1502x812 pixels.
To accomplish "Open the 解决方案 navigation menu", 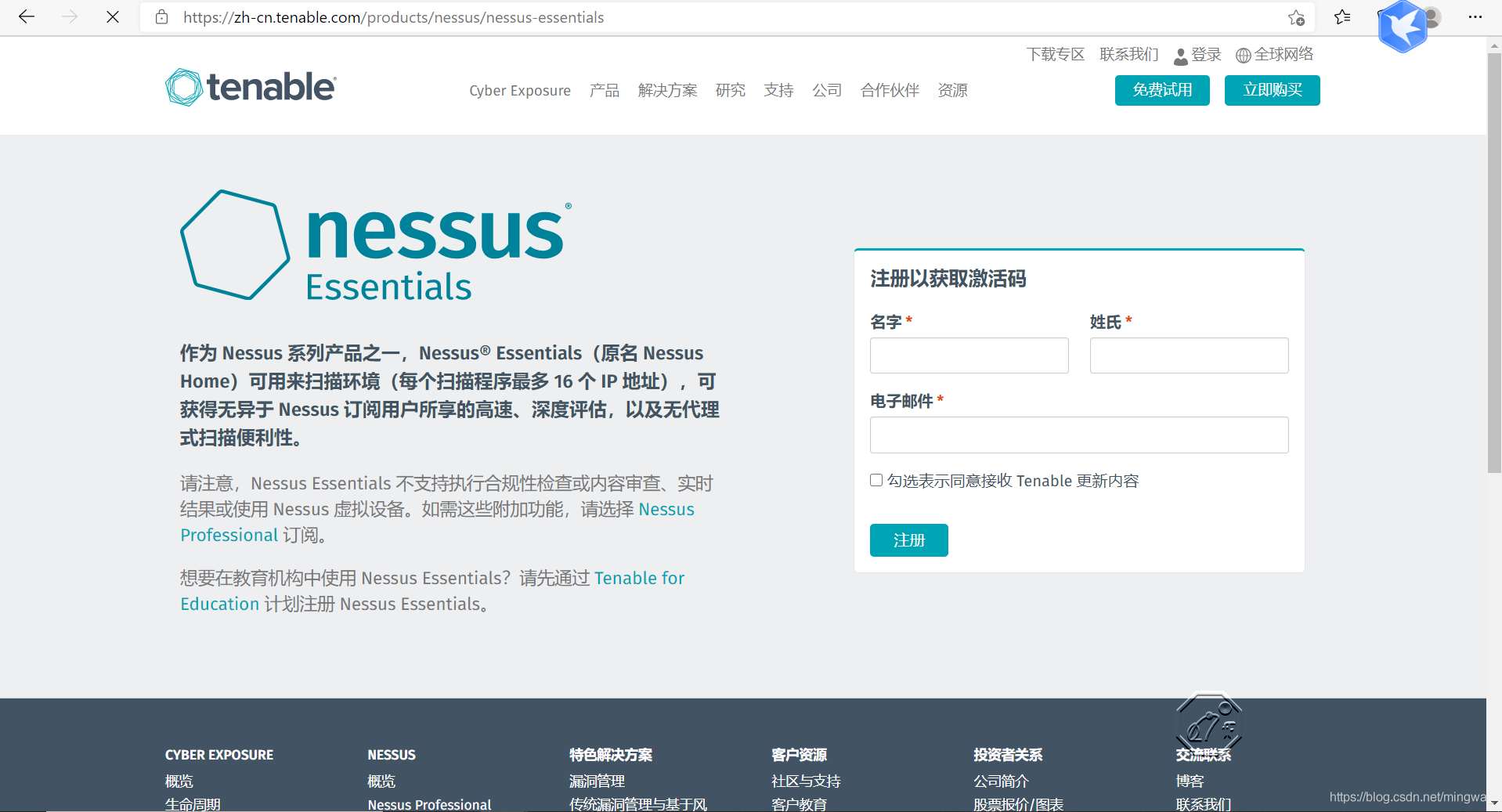I will point(667,90).
